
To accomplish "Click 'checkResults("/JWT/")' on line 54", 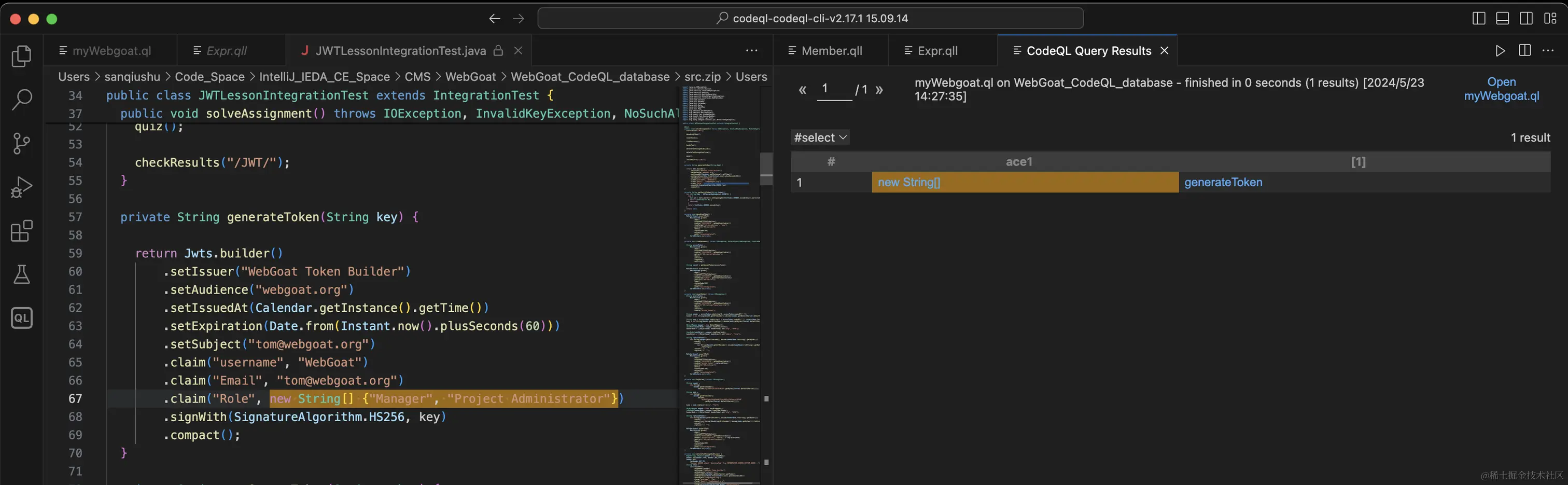I will (x=212, y=163).
